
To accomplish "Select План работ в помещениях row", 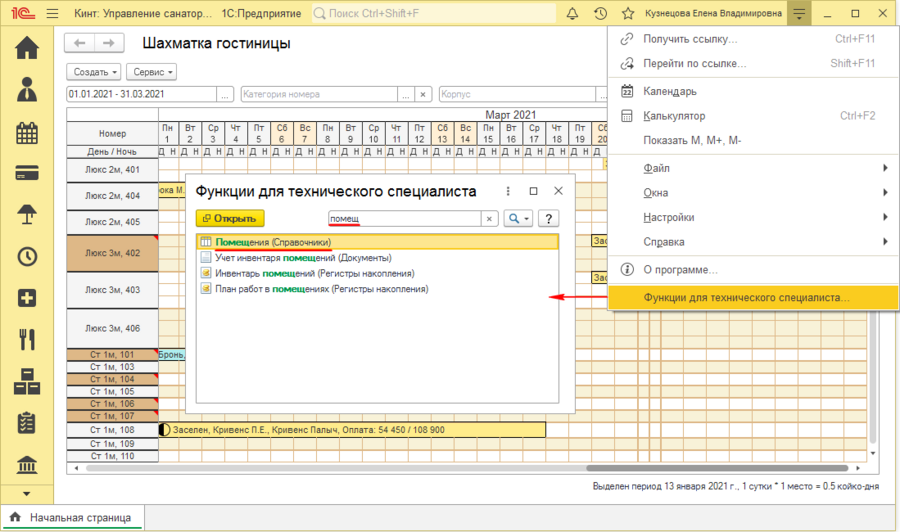I will point(377,289).
